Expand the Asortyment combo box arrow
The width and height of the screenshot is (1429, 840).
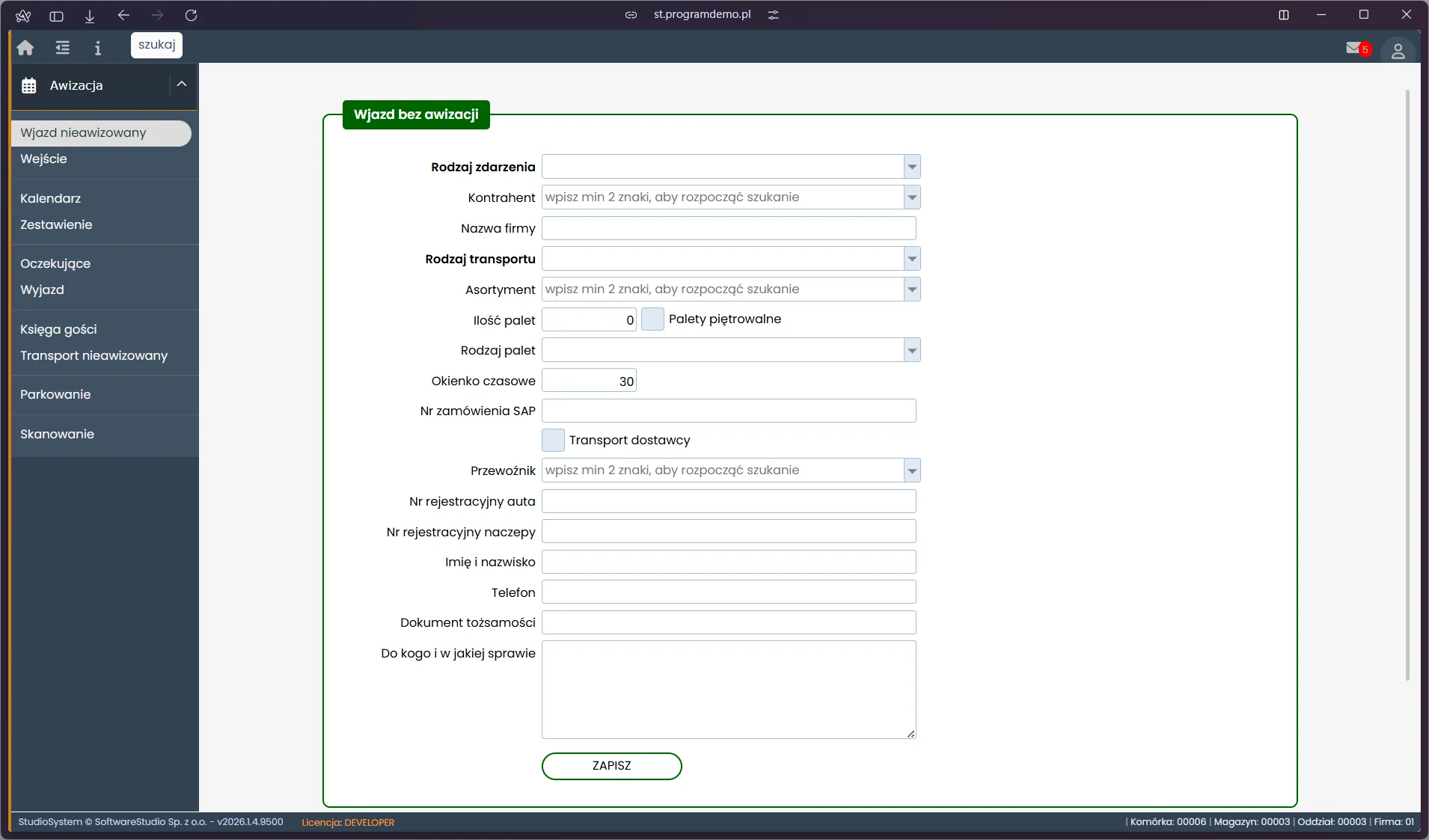pos(912,289)
